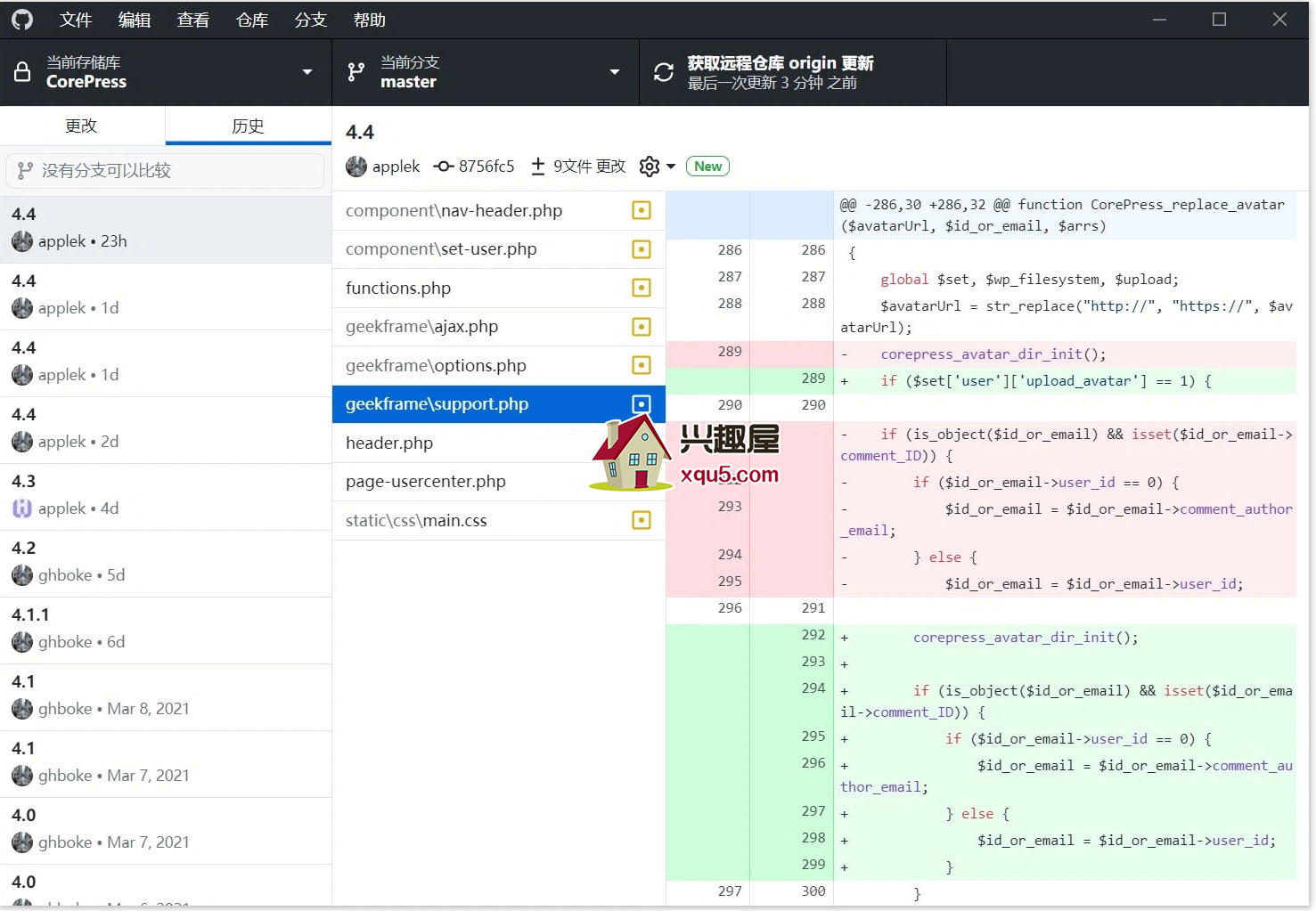Expand the 当前存储库 CorePress dropdown
Screen dimensions: 1316x911
[166, 72]
